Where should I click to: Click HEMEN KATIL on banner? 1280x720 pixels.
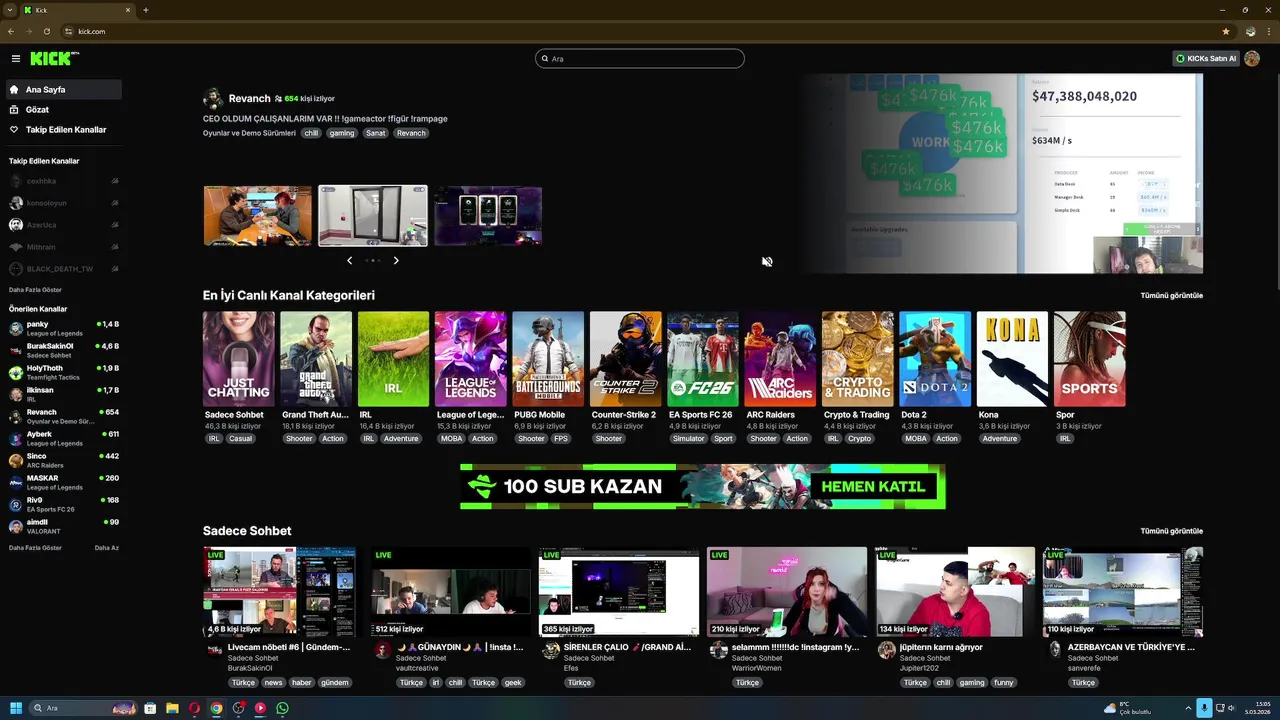pyautogui.click(x=873, y=487)
